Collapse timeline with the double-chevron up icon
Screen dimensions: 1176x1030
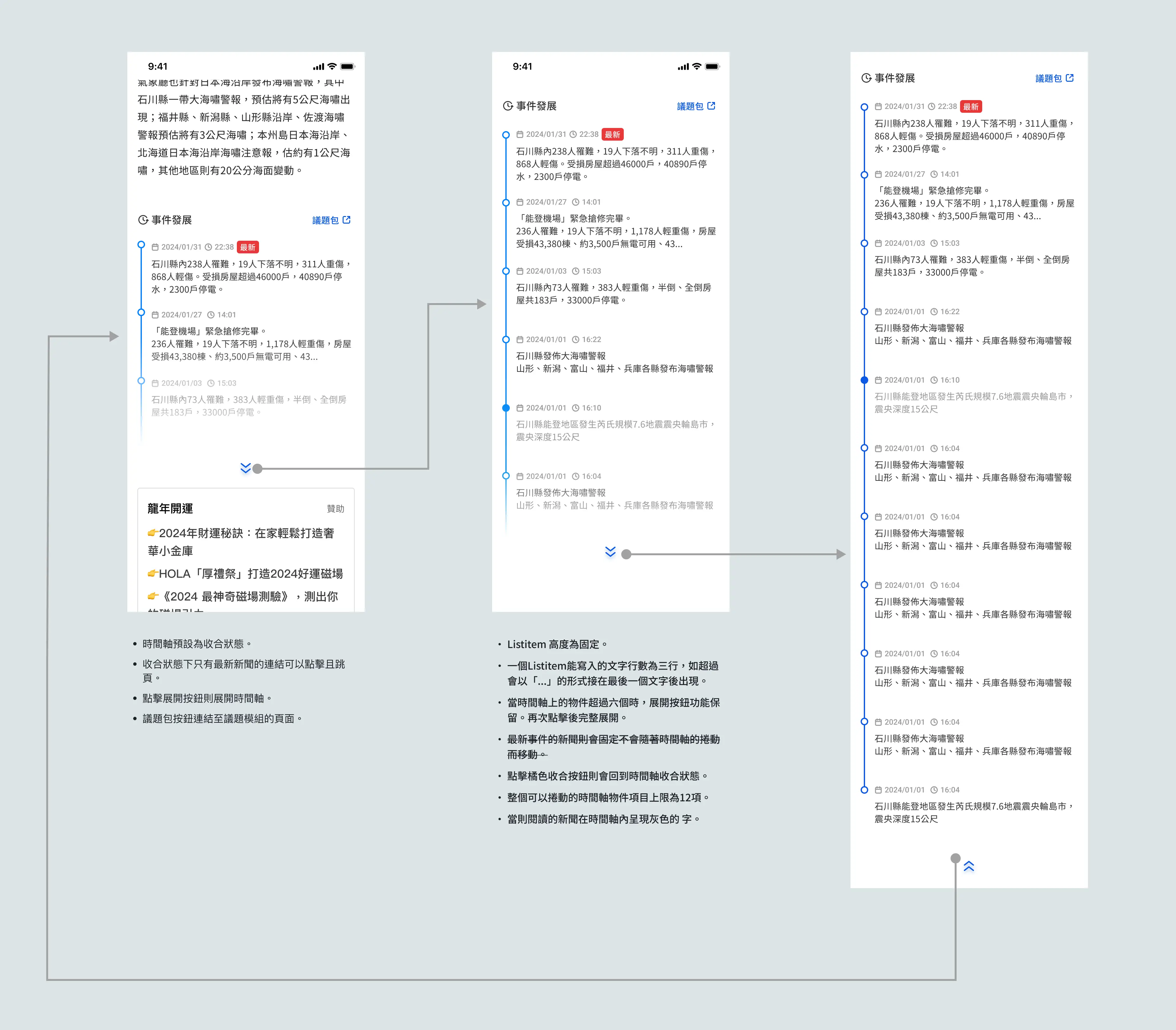click(969, 866)
